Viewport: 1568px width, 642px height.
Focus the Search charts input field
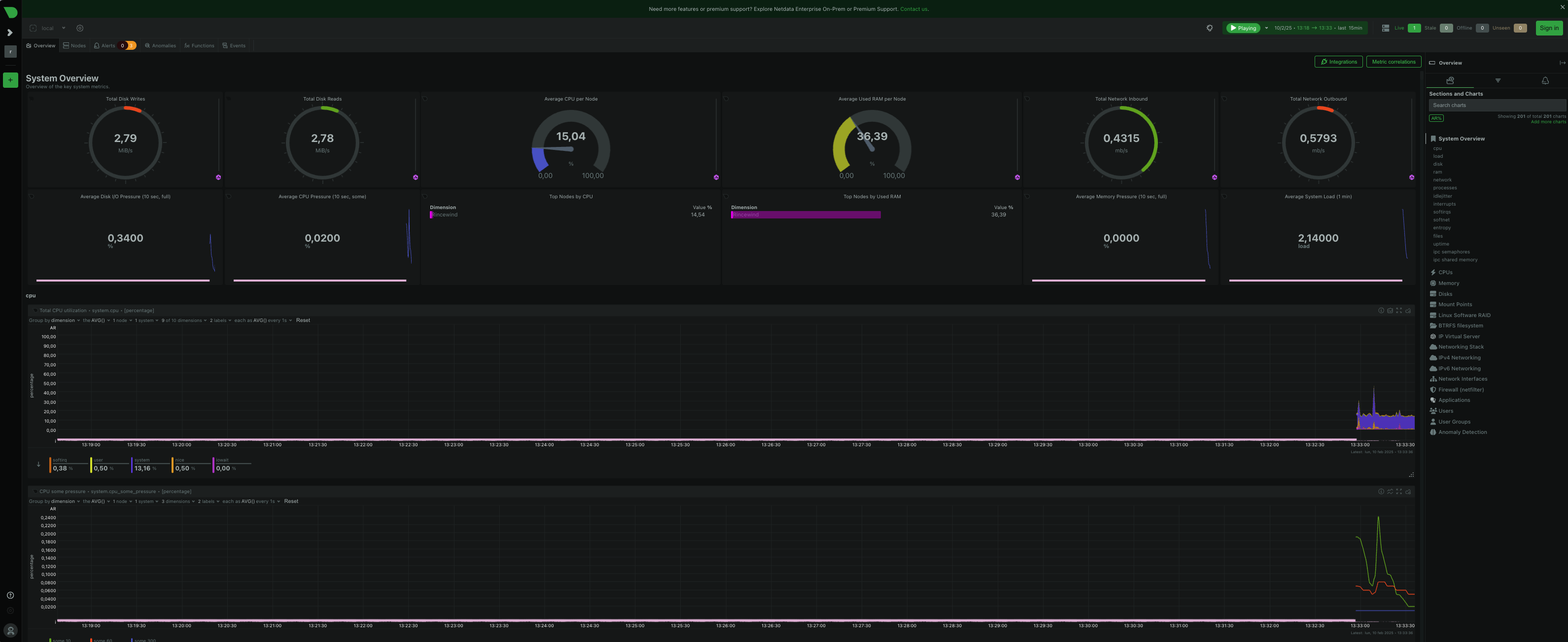1498,106
